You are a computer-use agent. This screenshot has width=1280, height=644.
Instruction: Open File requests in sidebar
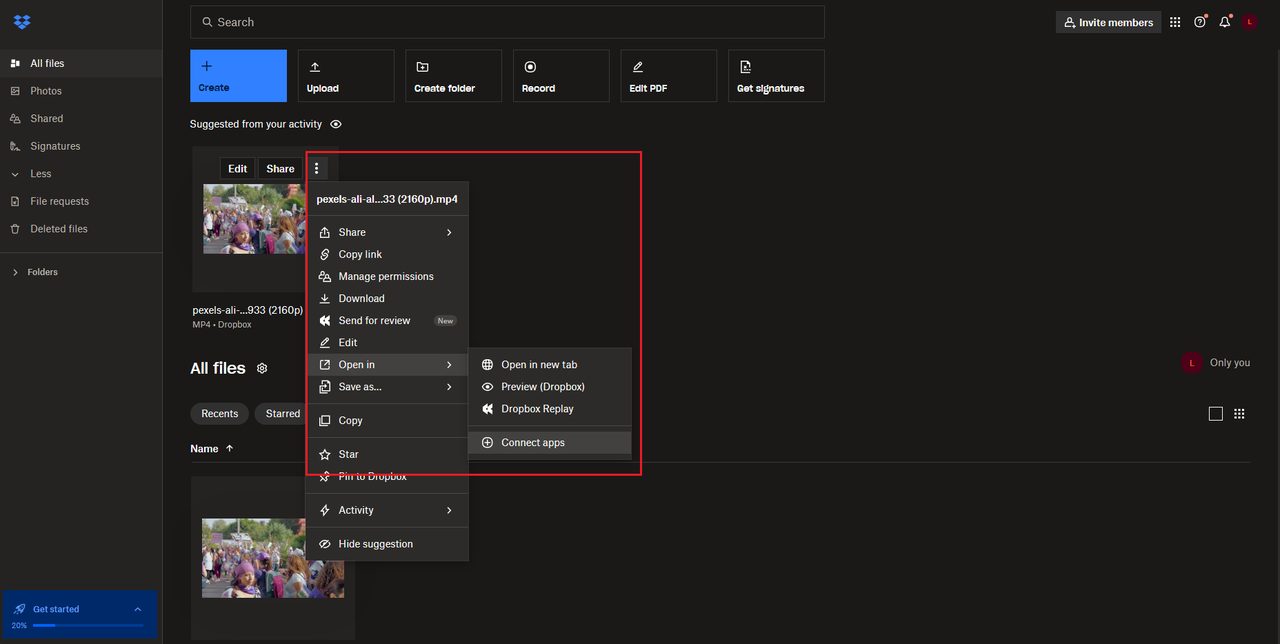click(x=81, y=201)
